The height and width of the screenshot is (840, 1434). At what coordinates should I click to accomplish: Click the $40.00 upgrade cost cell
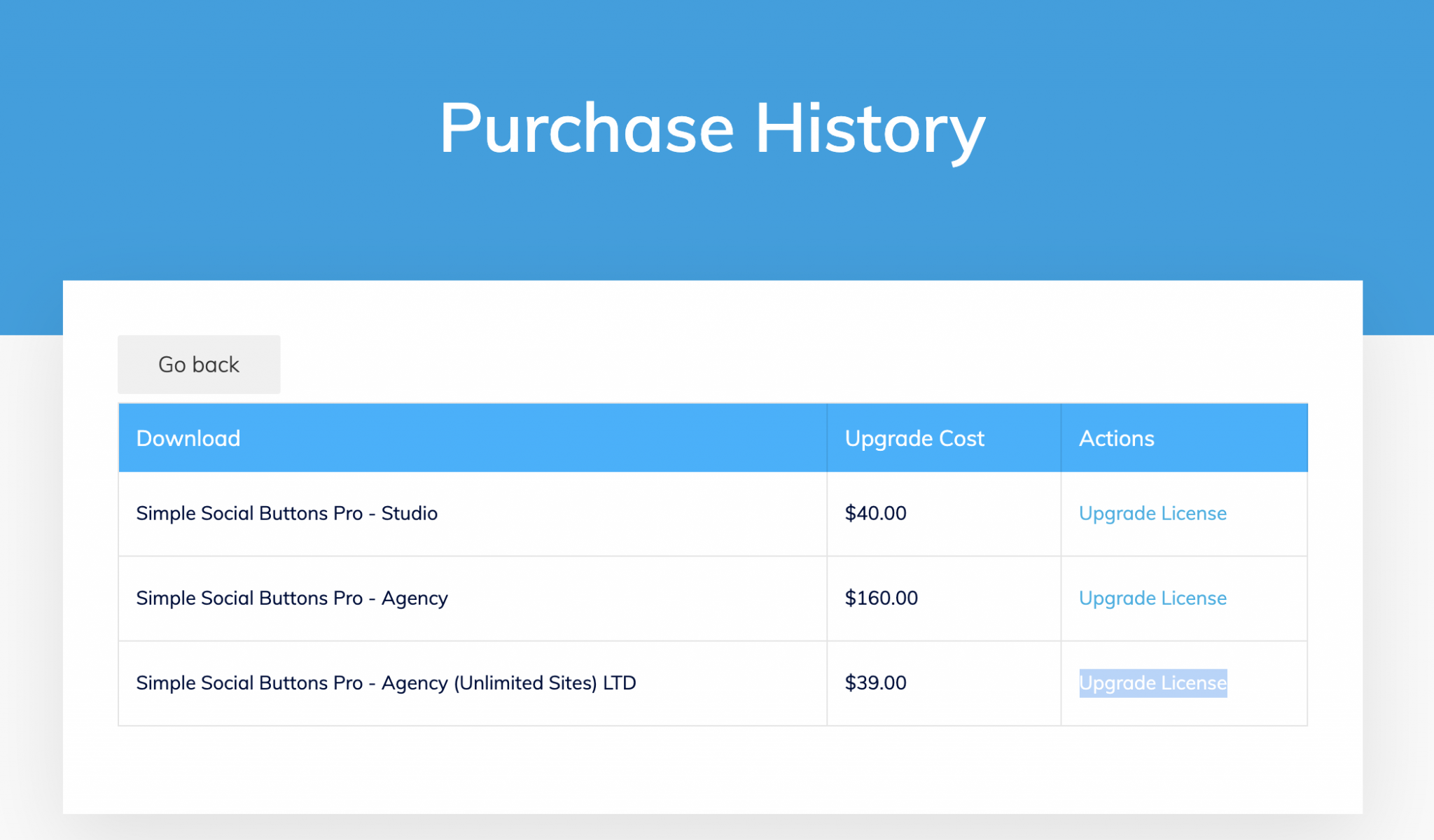[875, 513]
